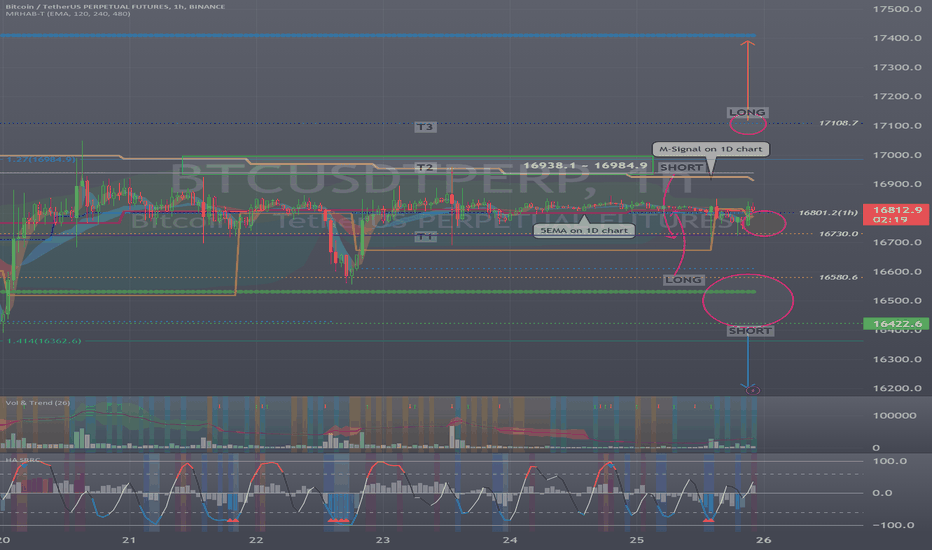The height and width of the screenshot is (550, 932).
Task: Click date 26 on the time axis
Action: tap(763, 540)
